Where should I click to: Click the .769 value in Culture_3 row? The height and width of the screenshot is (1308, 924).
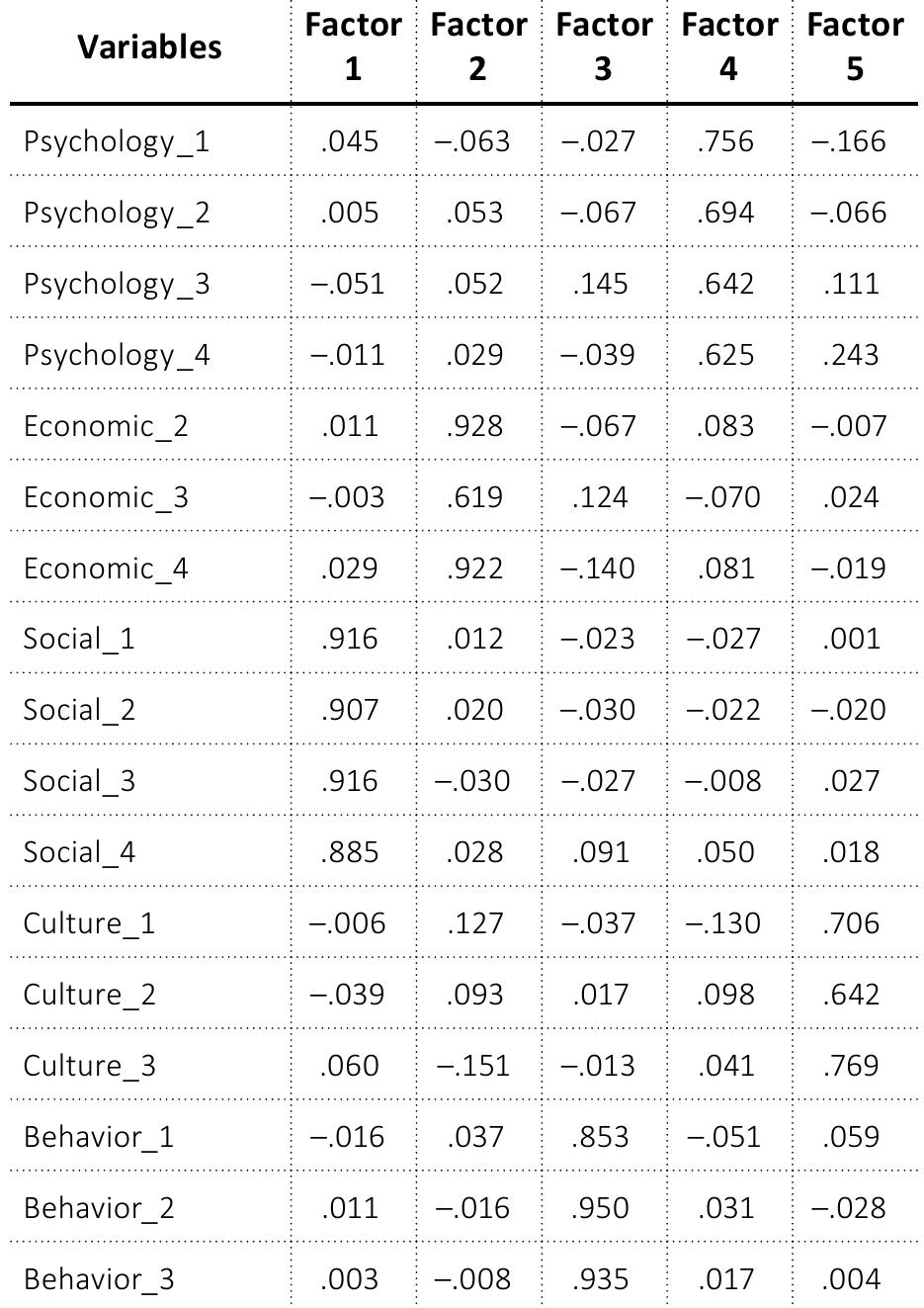pyautogui.click(x=851, y=1066)
